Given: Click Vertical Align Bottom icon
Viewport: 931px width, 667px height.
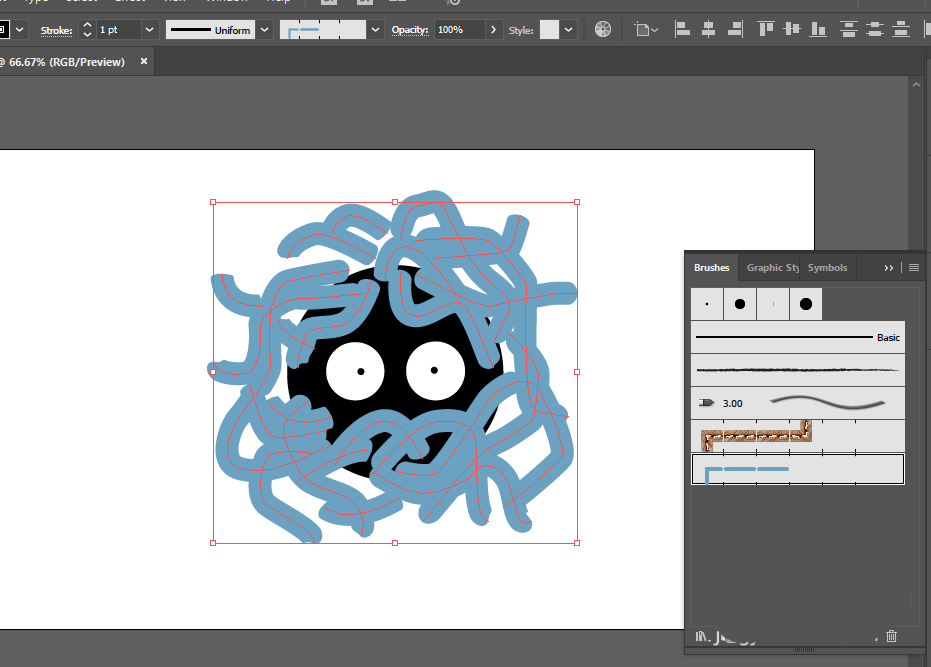Looking at the screenshot, I should [818, 29].
